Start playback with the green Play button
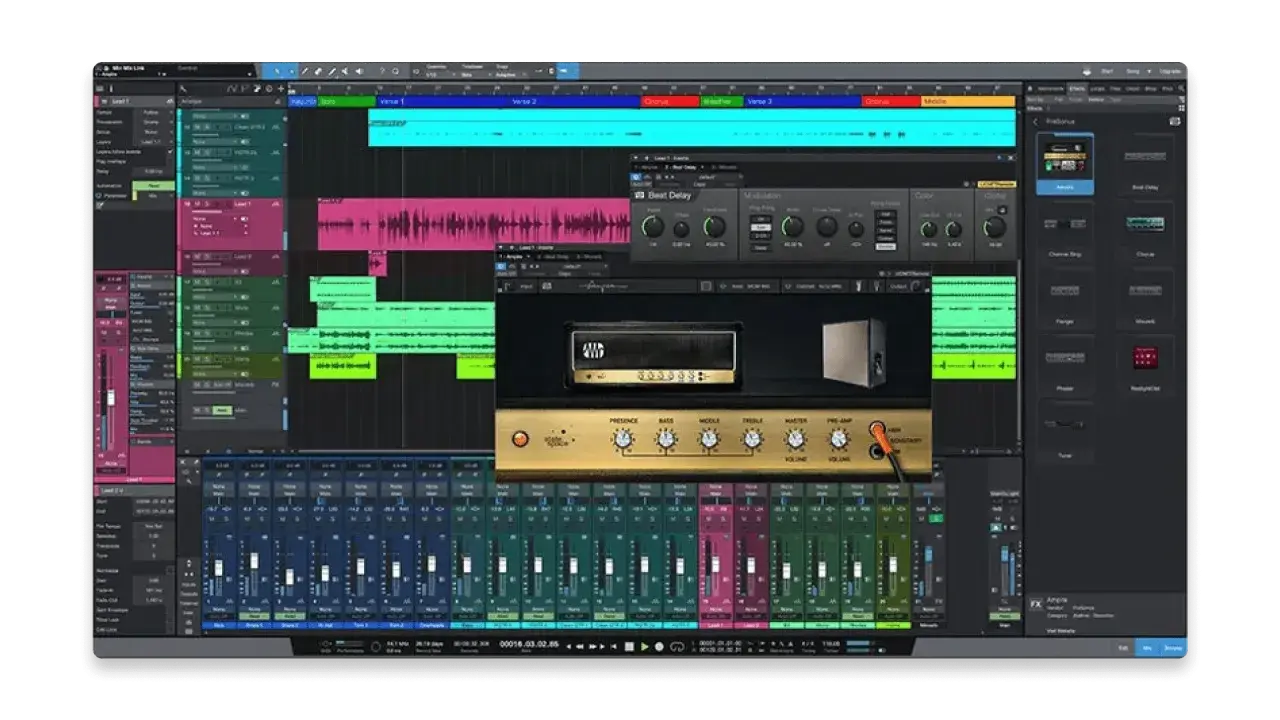 644,647
